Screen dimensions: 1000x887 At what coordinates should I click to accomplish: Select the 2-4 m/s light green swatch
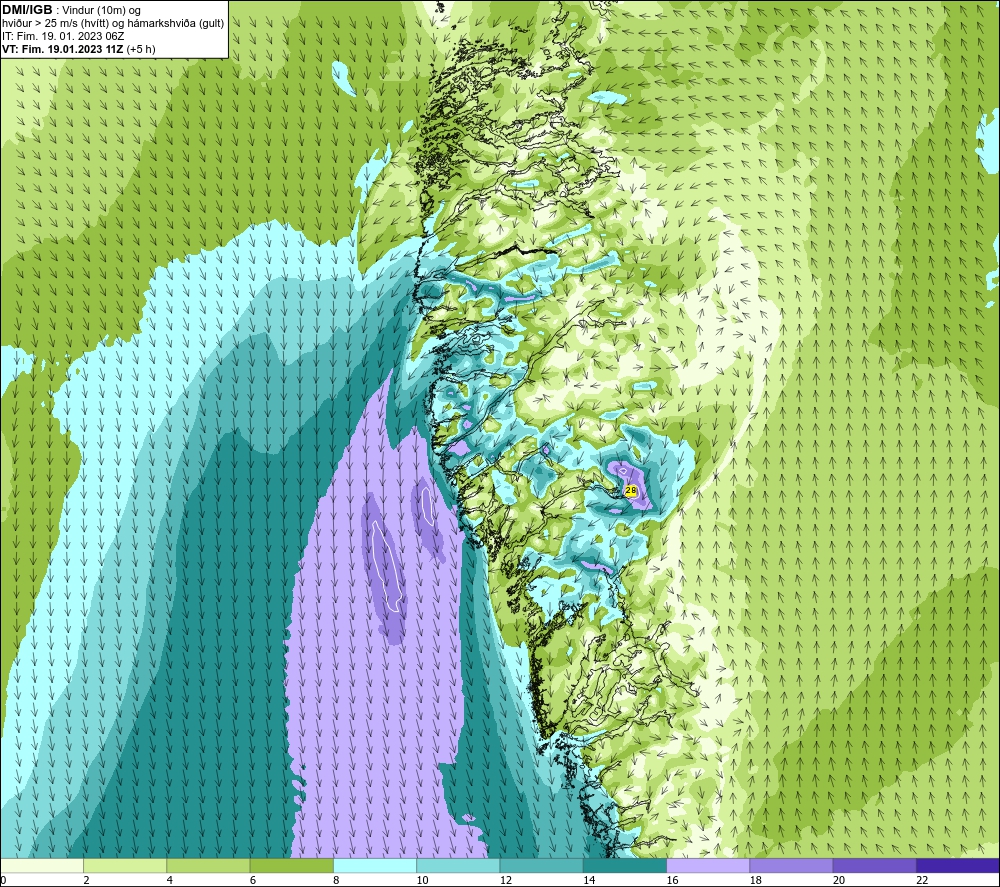click(x=125, y=865)
